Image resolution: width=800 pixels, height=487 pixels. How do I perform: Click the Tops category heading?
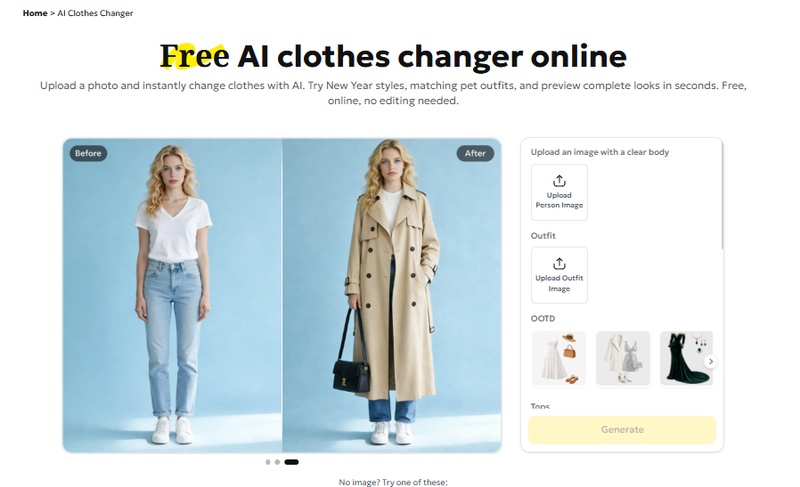coord(540,406)
